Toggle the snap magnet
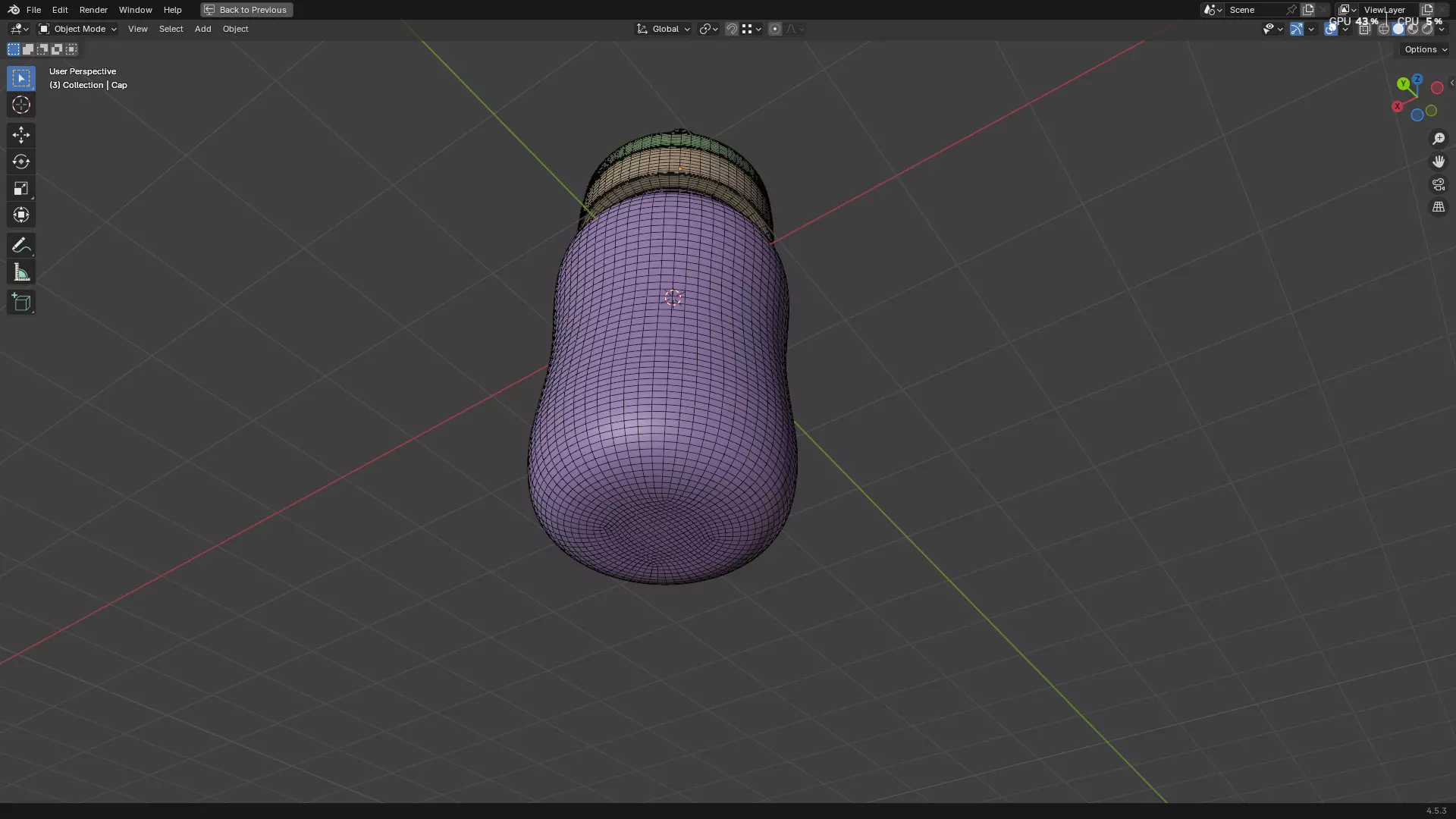 tap(732, 29)
